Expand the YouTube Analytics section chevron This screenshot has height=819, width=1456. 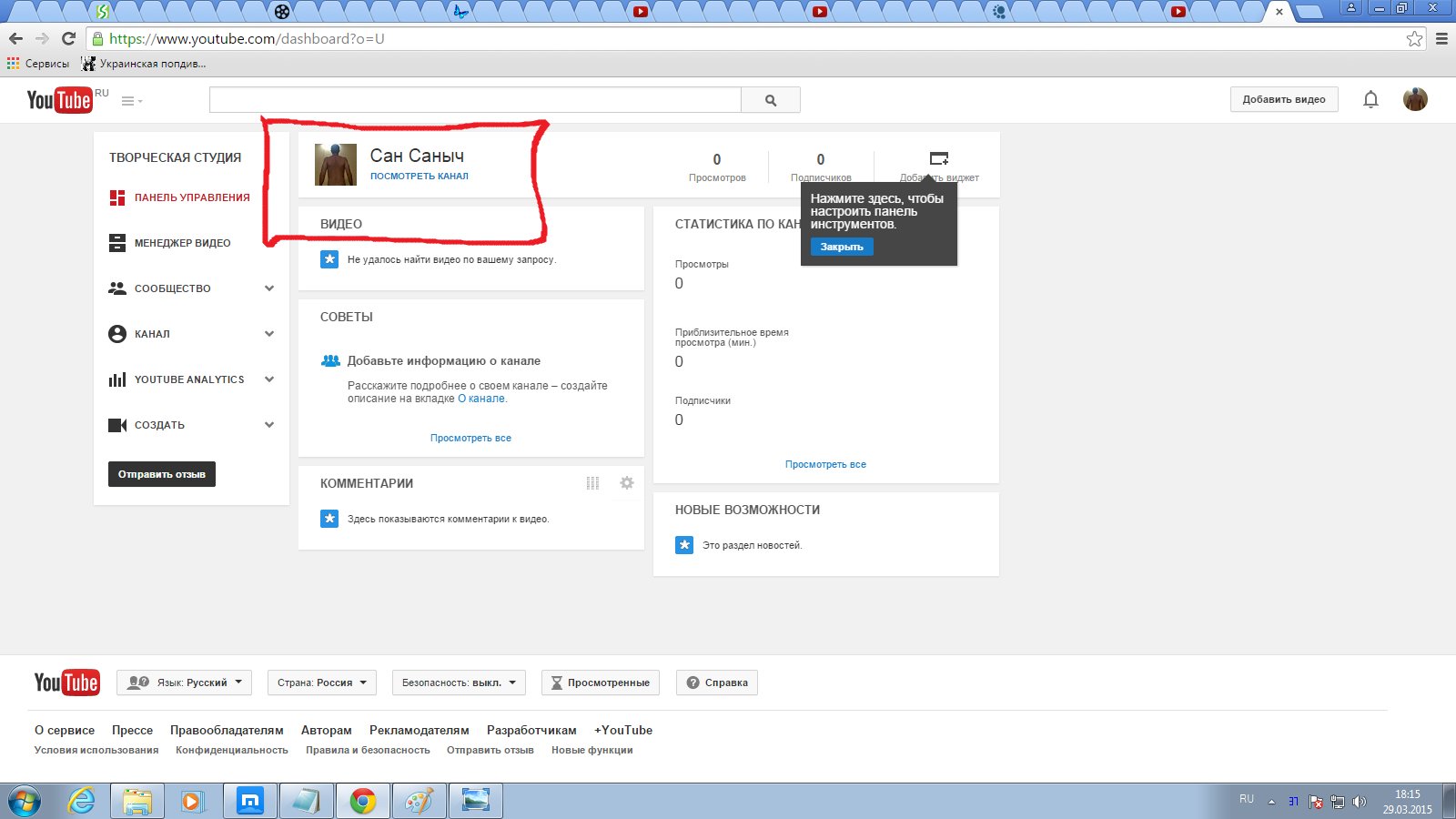pyautogui.click(x=269, y=379)
